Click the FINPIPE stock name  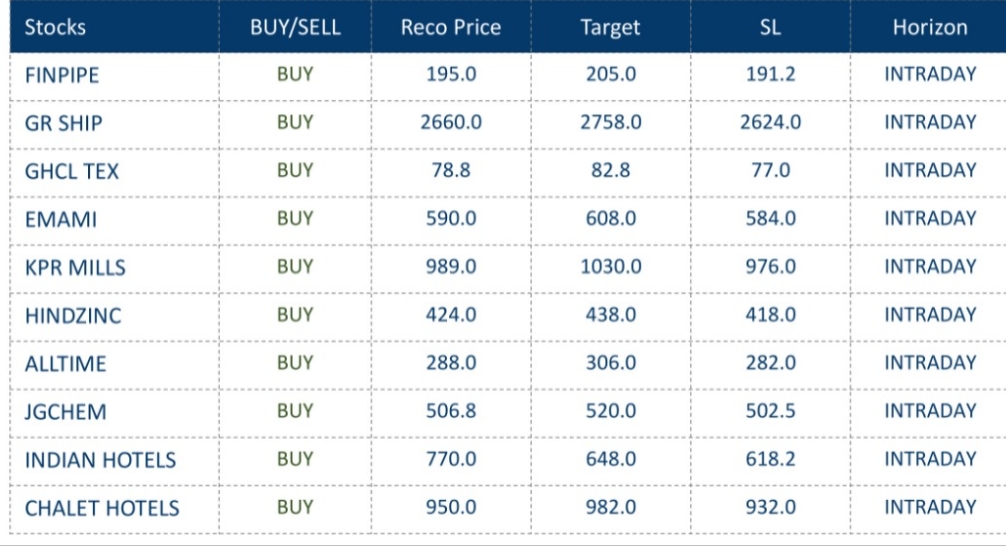60,75
